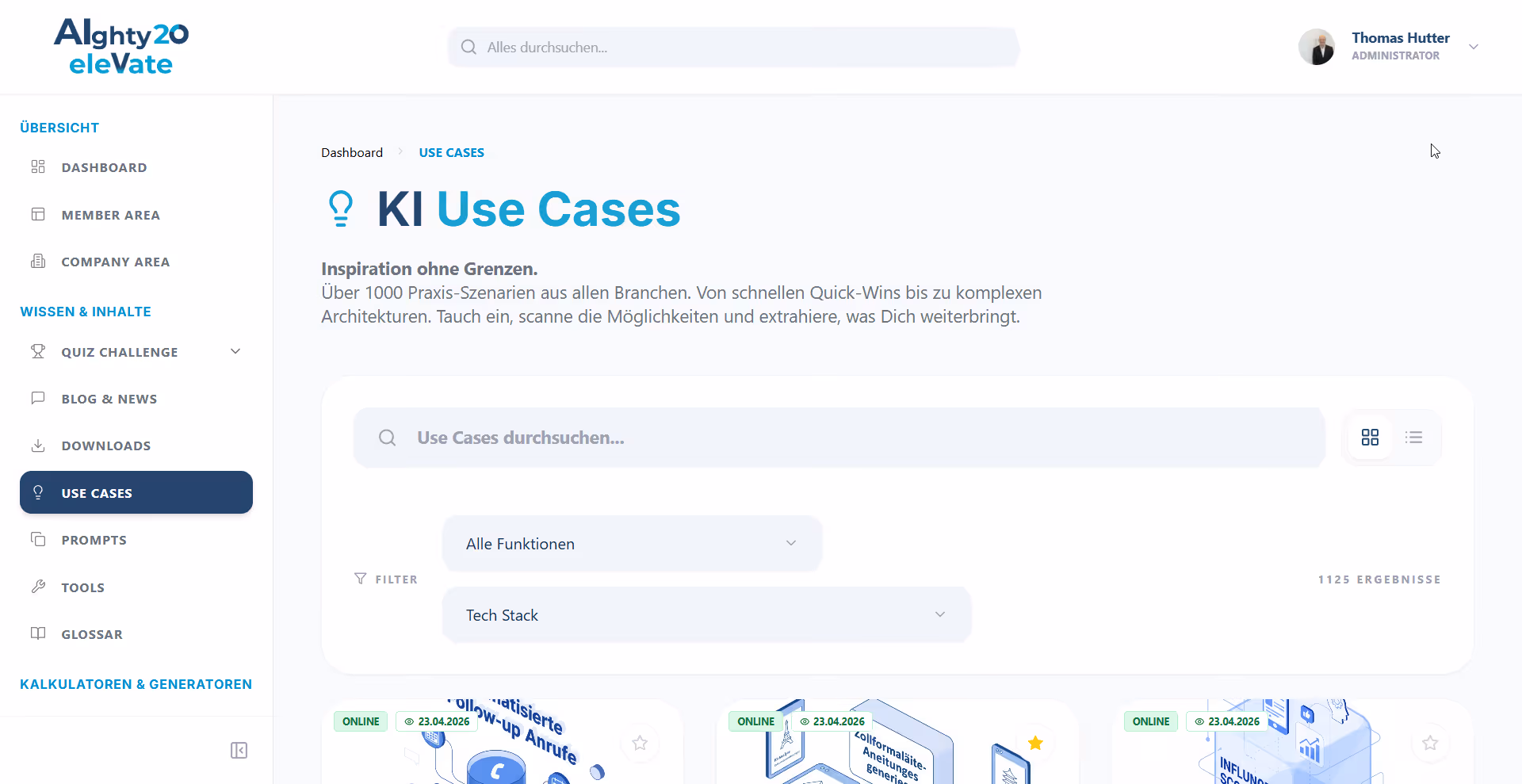
Task: Click 23.04.2026 date on second card
Action: [832, 721]
